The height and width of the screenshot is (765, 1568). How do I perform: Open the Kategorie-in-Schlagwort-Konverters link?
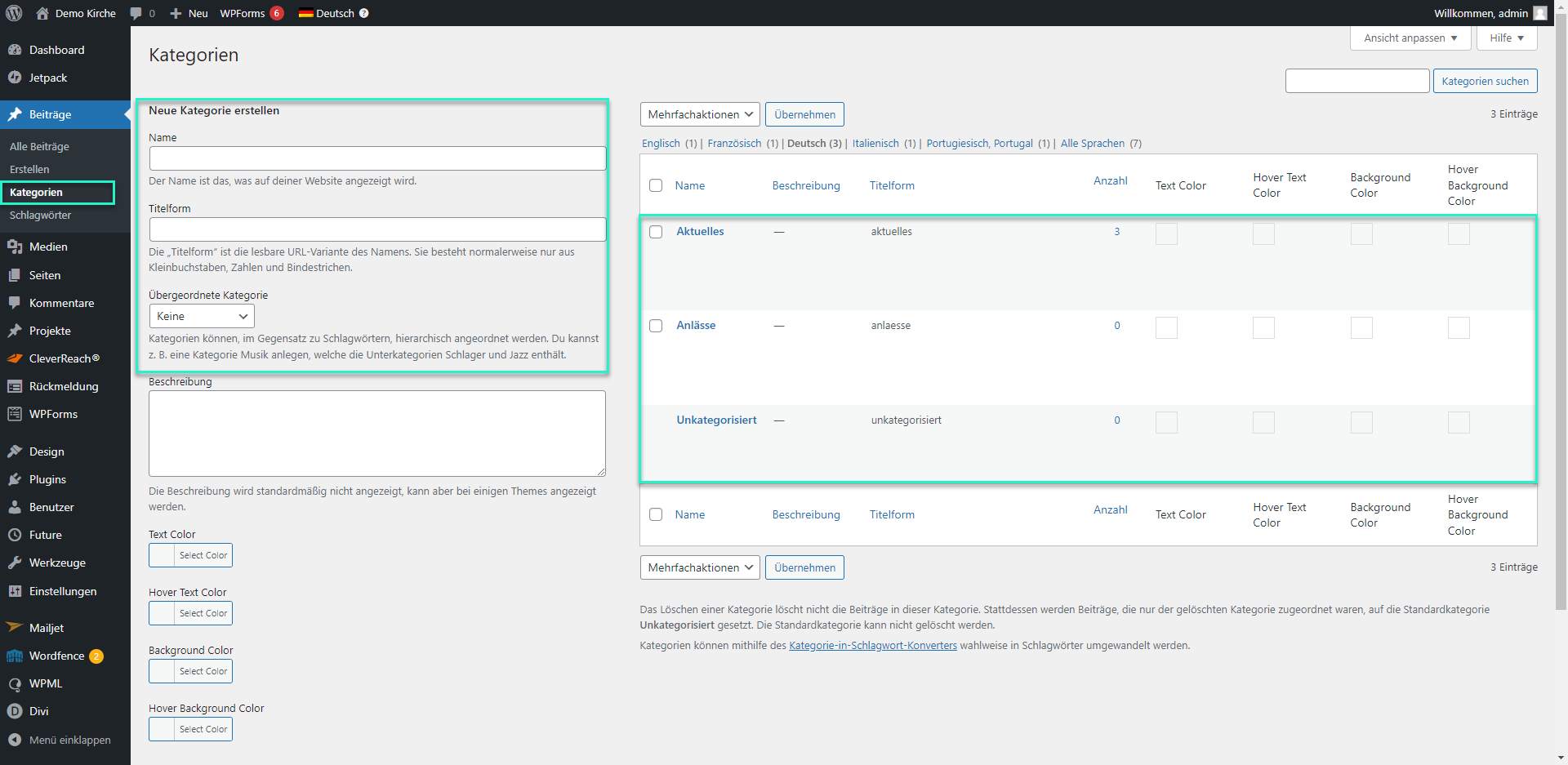tap(872, 646)
